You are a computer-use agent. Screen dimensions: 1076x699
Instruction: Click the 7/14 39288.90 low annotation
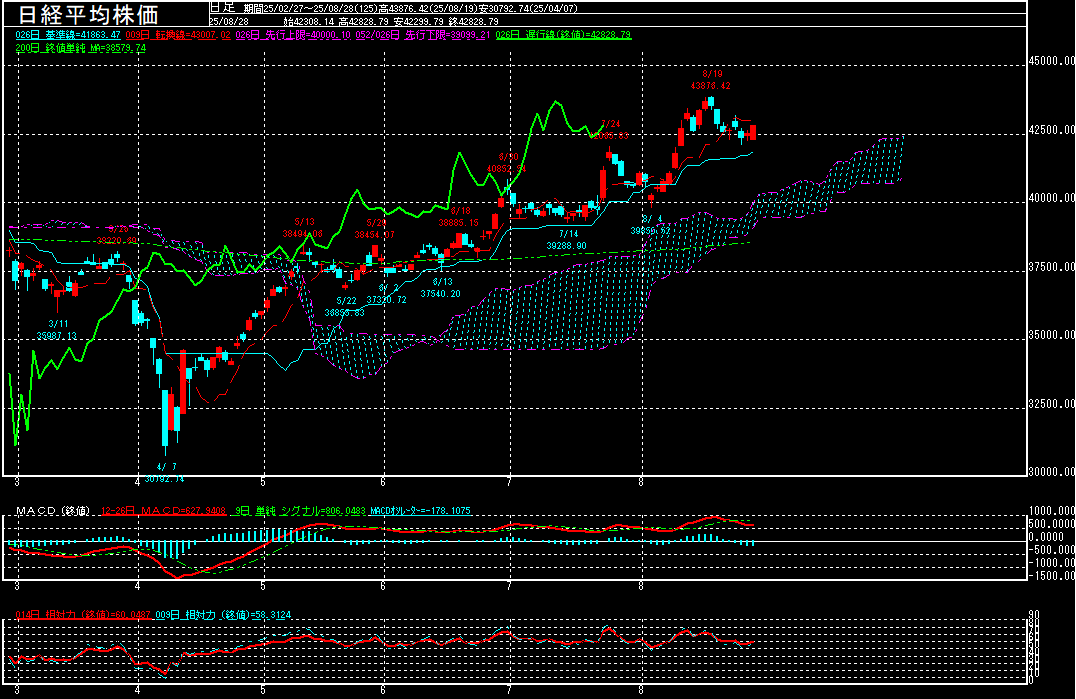pos(567,239)
